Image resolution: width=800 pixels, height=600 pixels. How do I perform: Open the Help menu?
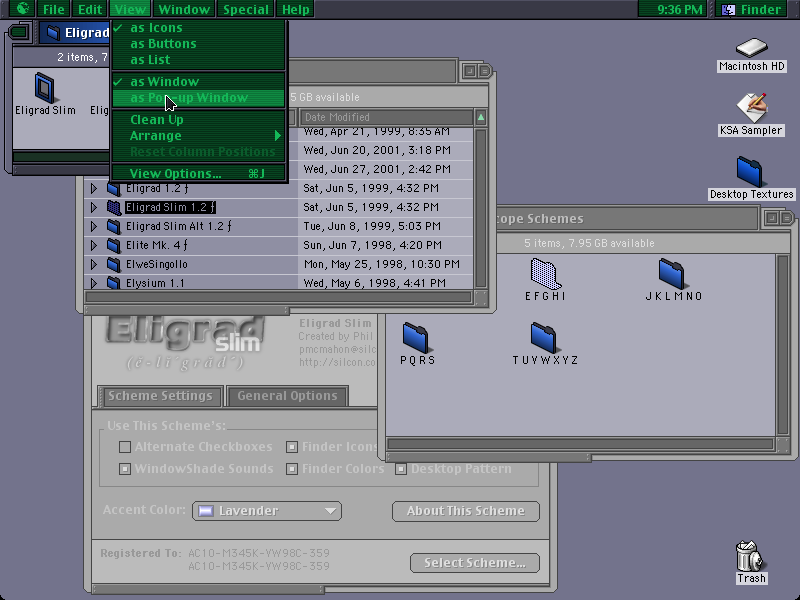point(295,9)
